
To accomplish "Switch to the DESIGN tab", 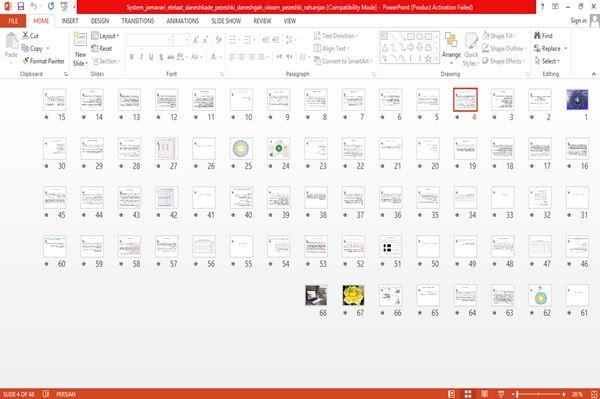I will coord(100,21).
